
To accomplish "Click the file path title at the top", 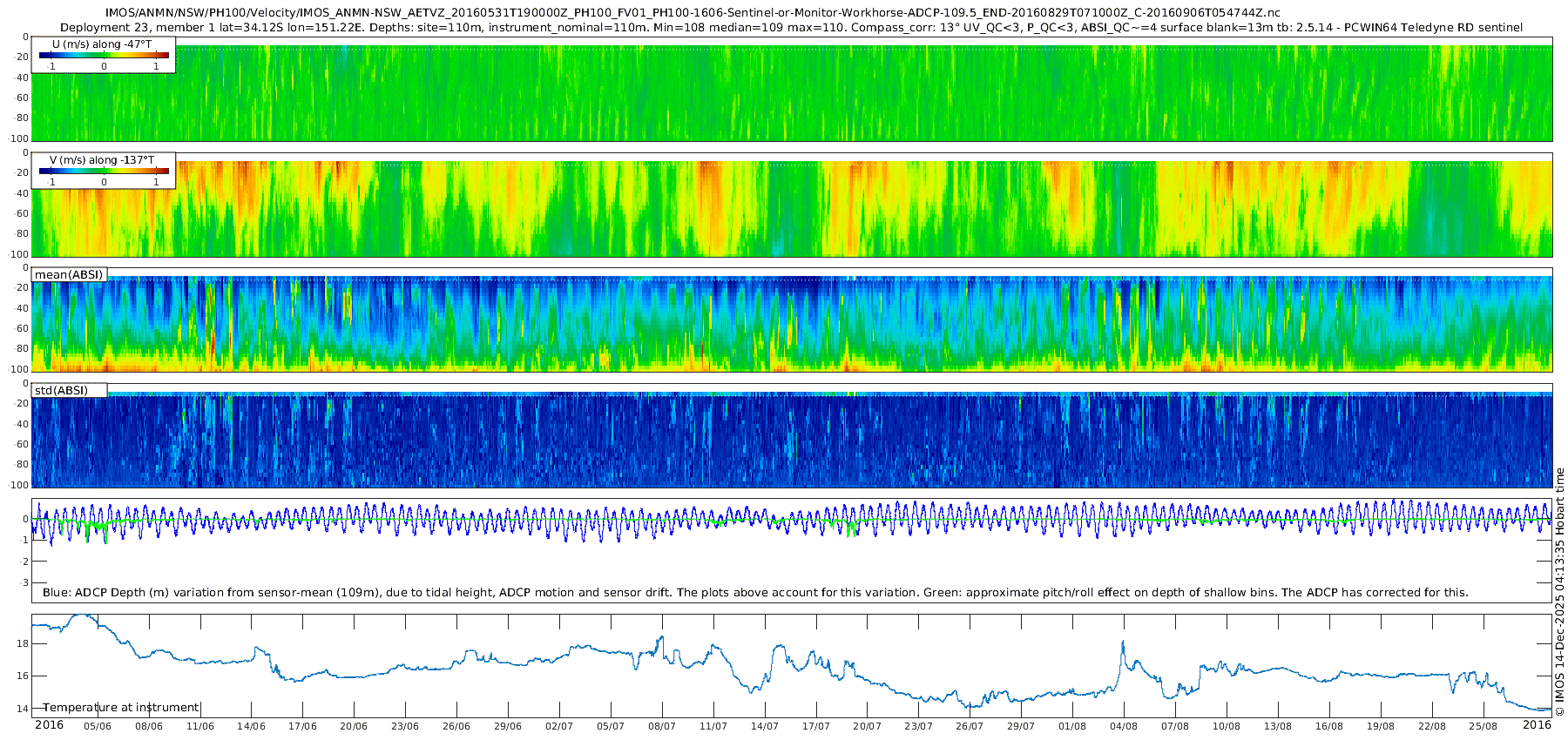I will [693, 13].
